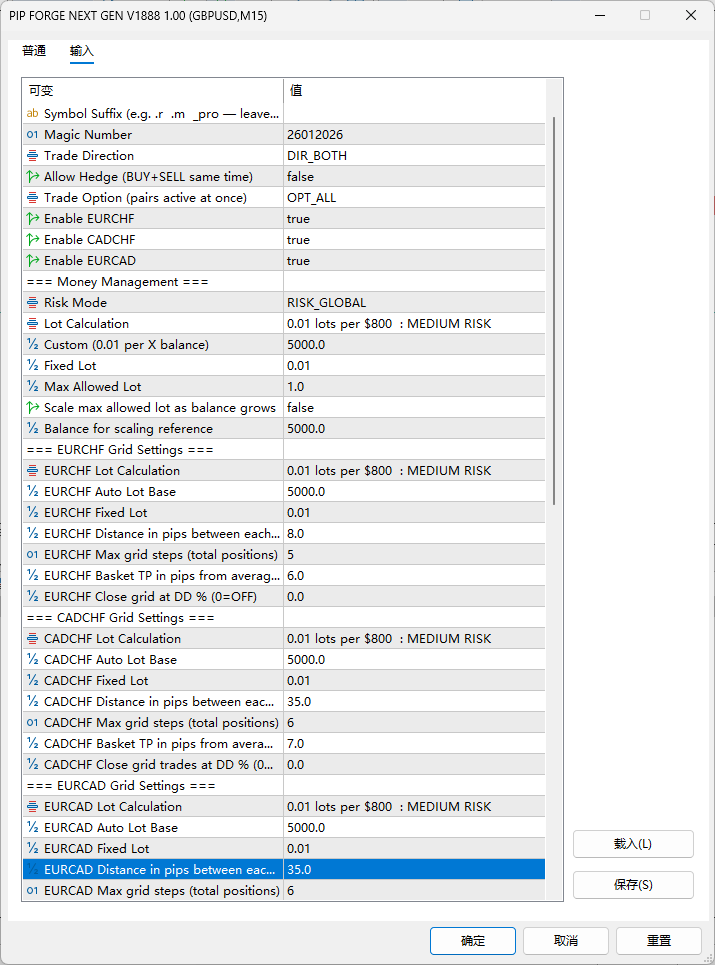This screenshot has width=715, height=965.
Task: Click the integer icon beside EURCAD Max grid steps
Action: click(x=33, y=891)
